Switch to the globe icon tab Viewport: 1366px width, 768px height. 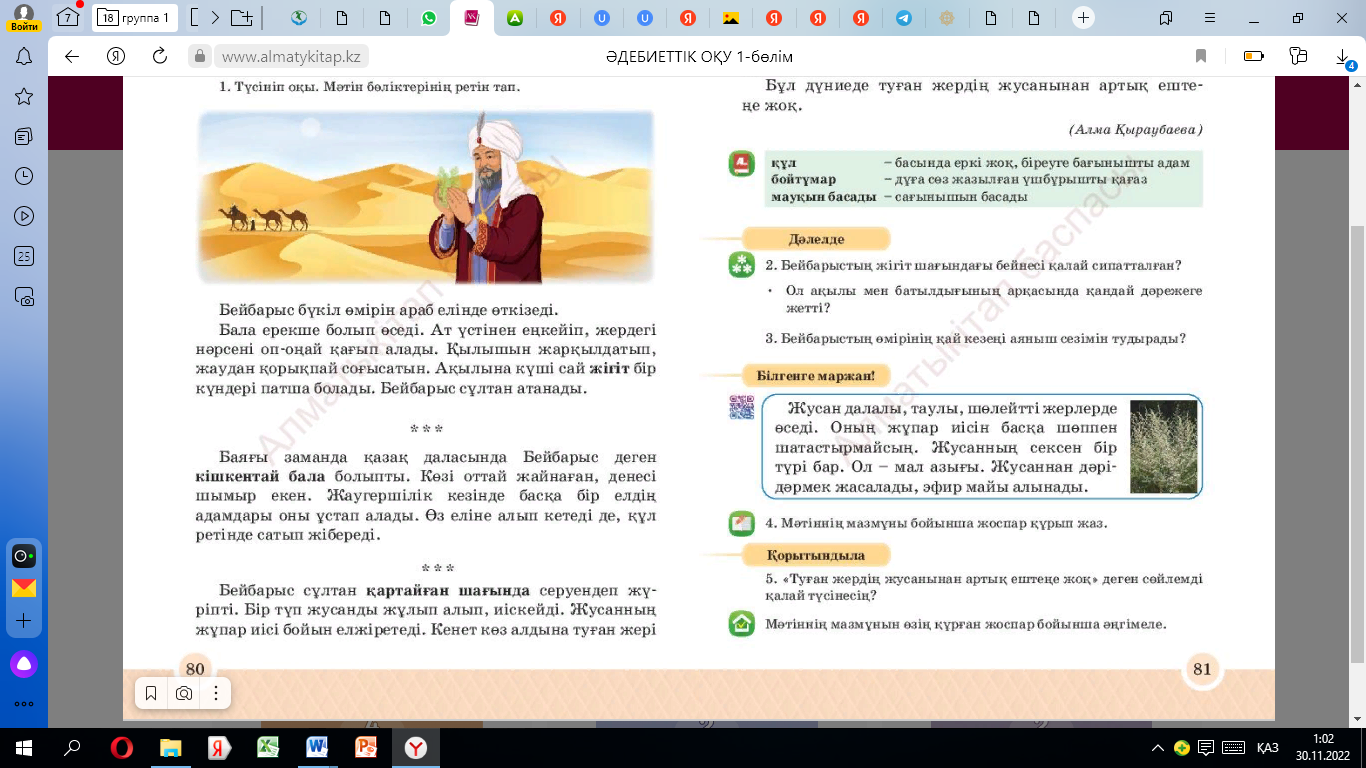tap(299, 17)
